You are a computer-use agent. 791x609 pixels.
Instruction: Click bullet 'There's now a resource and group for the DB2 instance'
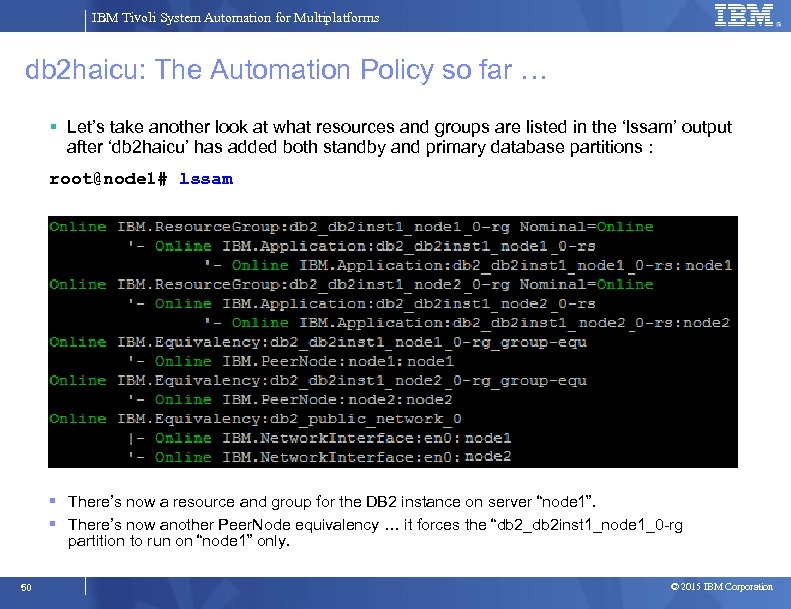pos(331,502)
